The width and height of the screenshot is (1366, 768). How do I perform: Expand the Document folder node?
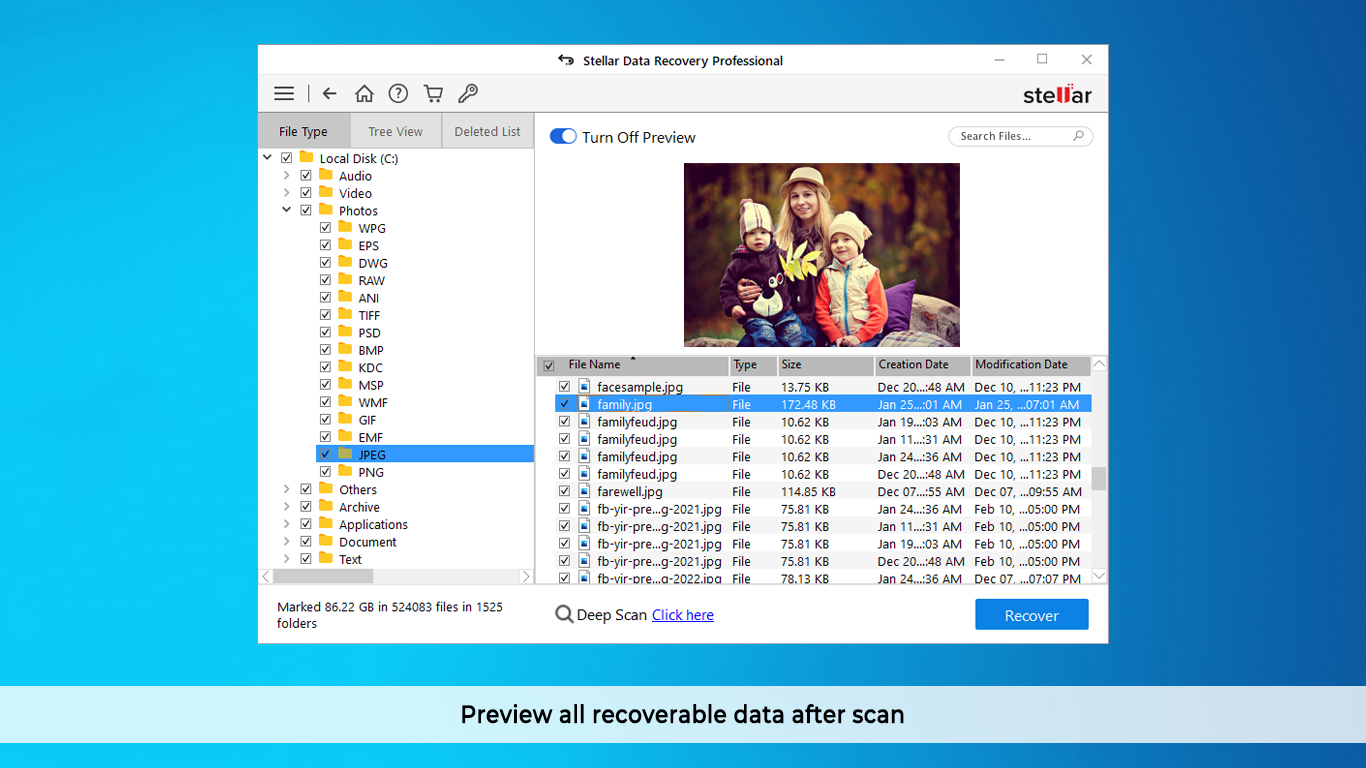[x=286, y=542]
